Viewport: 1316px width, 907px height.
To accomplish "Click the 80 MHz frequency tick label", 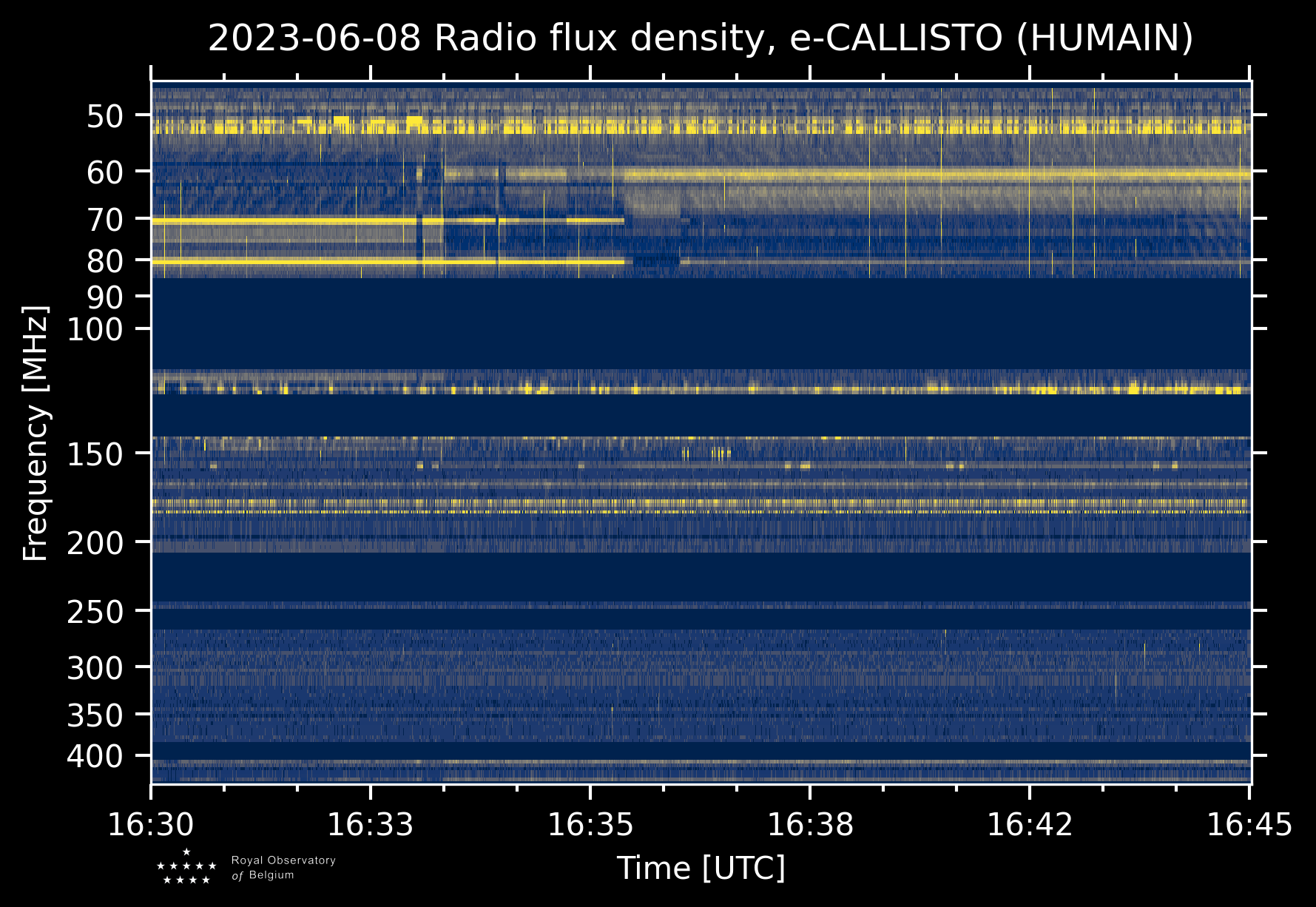I will click(104, 261).
